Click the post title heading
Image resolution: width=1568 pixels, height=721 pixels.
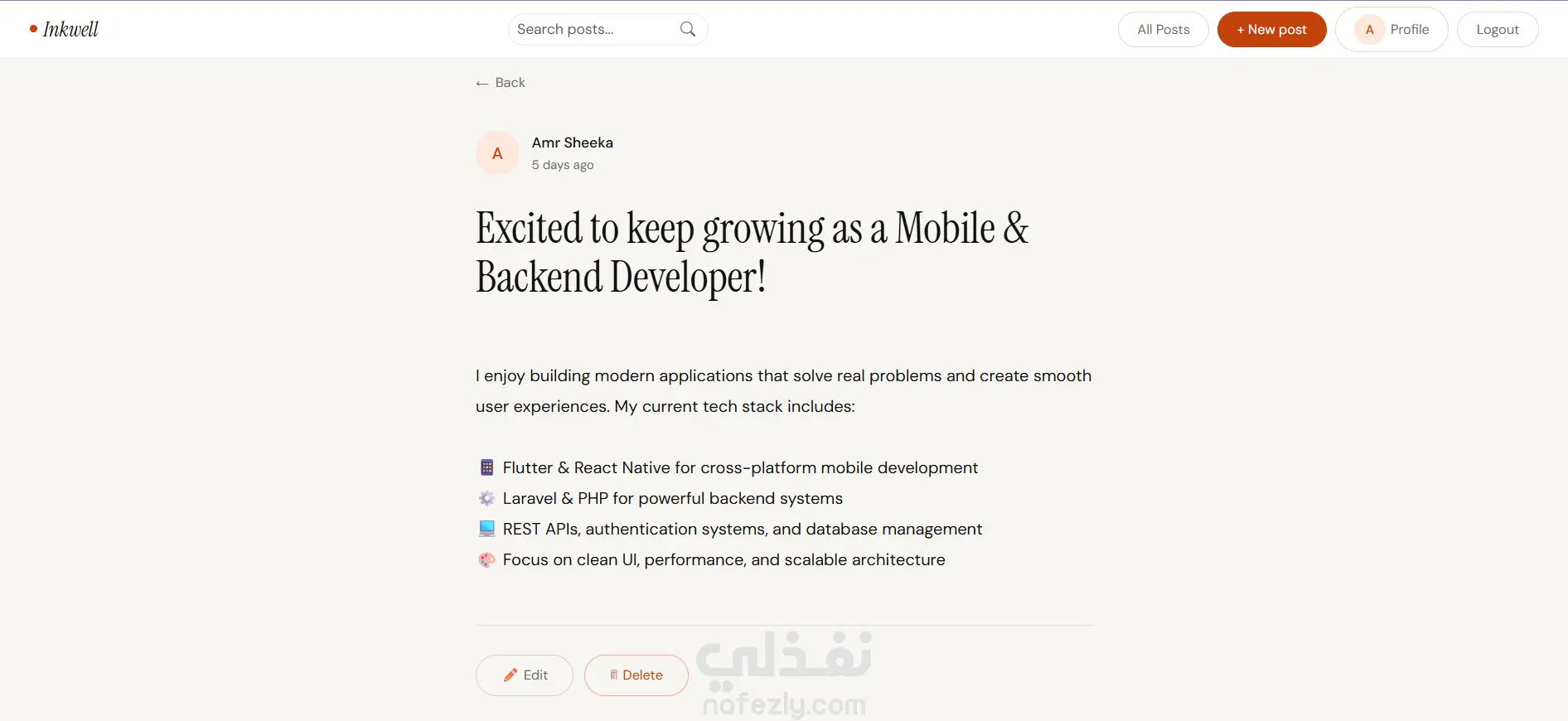click(753, 252)
